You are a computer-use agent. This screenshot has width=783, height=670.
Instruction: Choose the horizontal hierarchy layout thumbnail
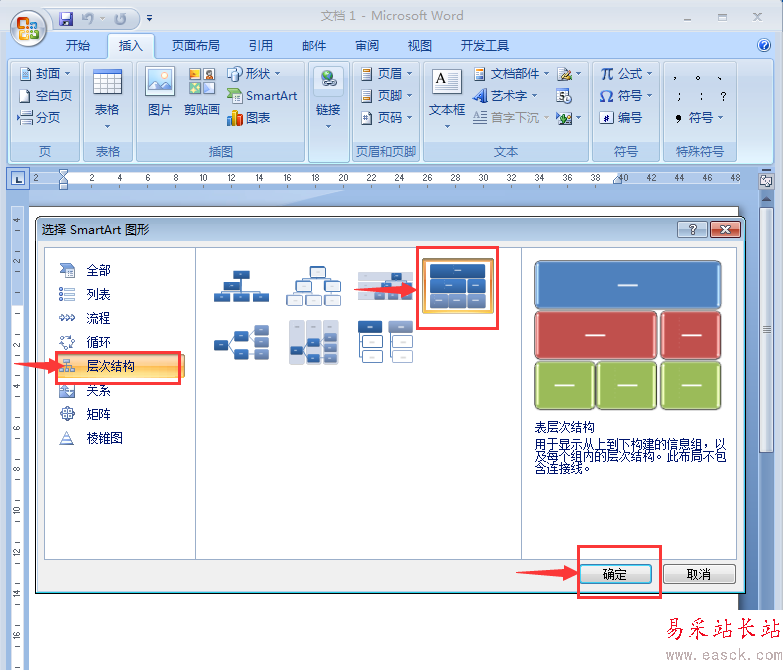(x=241, y=342)
